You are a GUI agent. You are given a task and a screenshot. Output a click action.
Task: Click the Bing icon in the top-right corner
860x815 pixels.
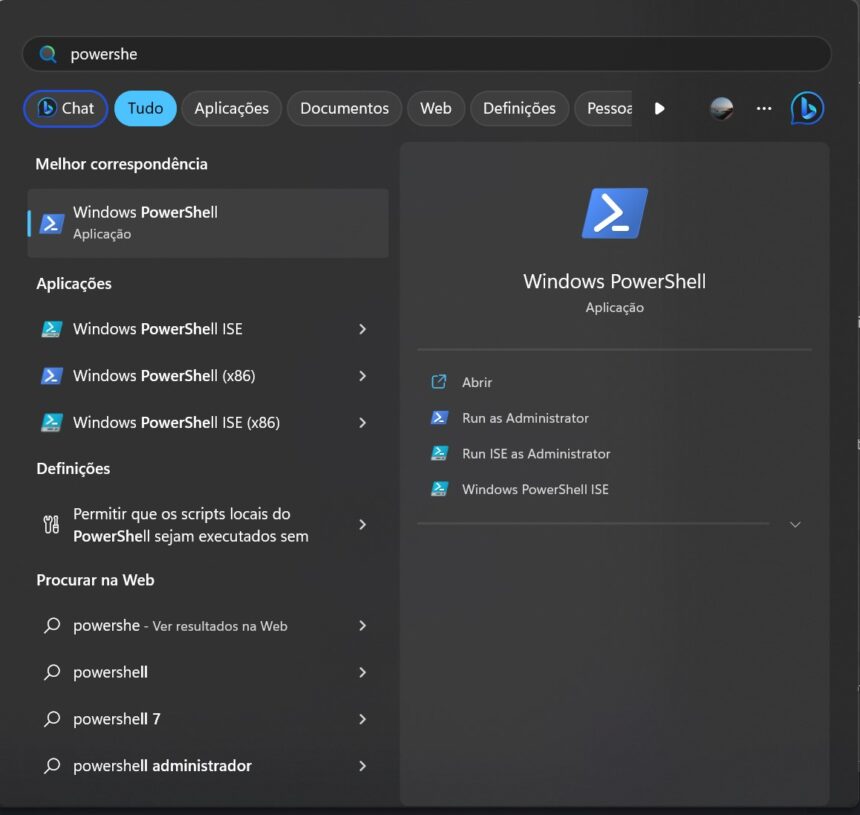(x=808, y=108)
